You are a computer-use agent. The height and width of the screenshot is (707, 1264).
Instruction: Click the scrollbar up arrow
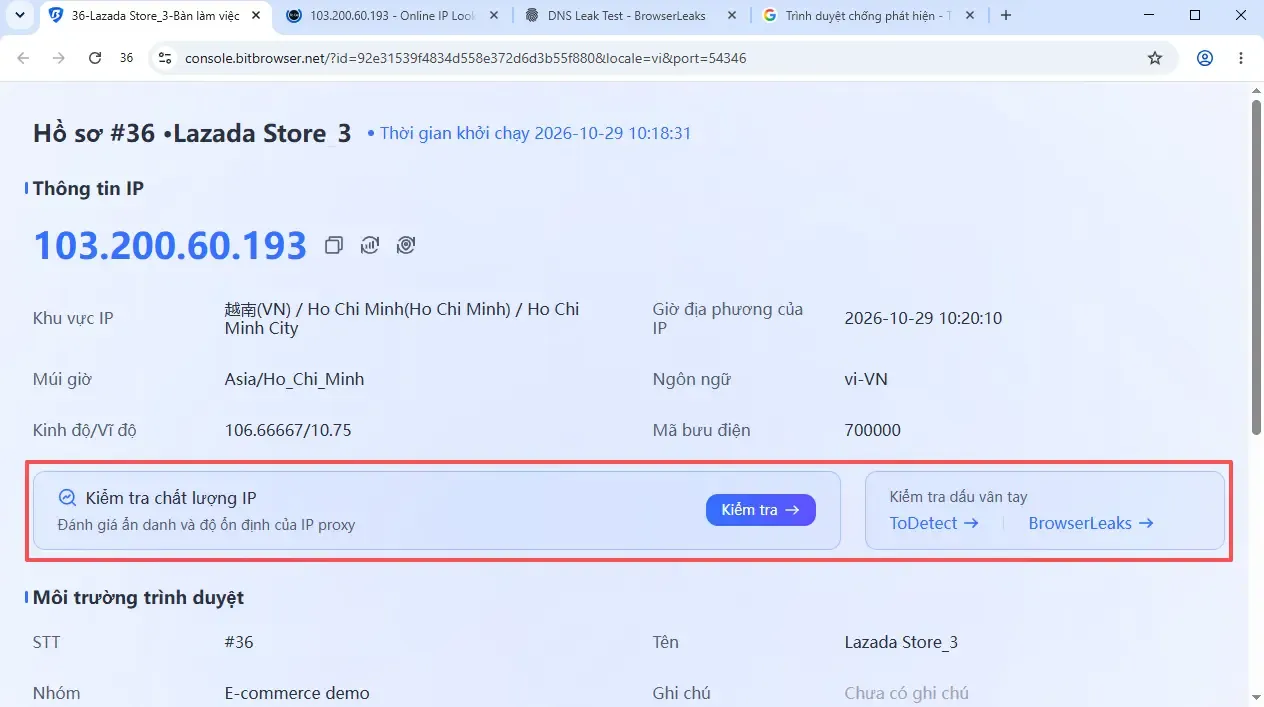click(1257, 91)
